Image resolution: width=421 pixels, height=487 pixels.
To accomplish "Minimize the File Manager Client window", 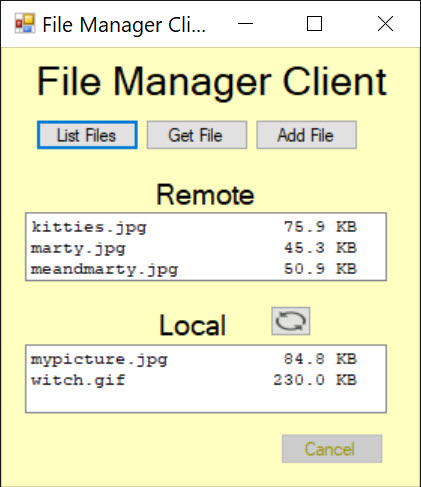I will [x=245, y=24].
